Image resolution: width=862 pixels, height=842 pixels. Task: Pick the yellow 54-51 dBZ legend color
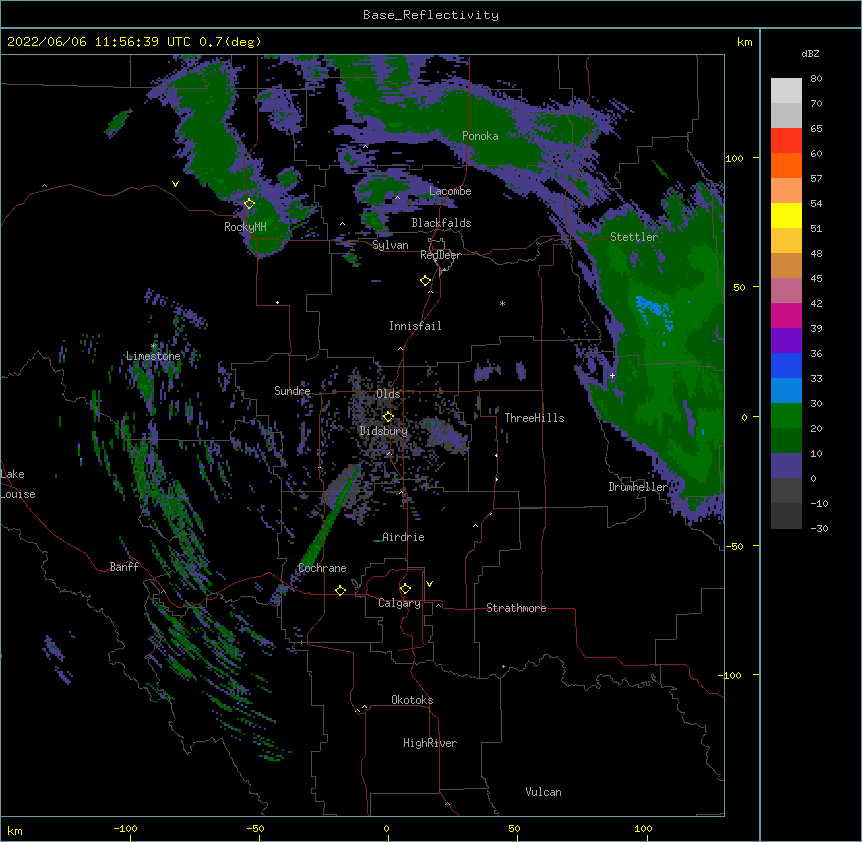786,215
